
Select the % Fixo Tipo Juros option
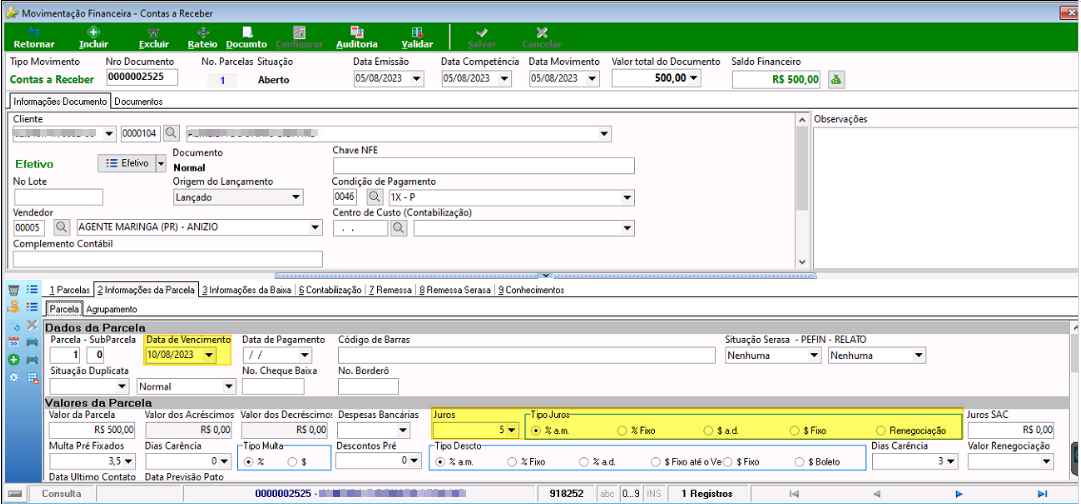638,430
